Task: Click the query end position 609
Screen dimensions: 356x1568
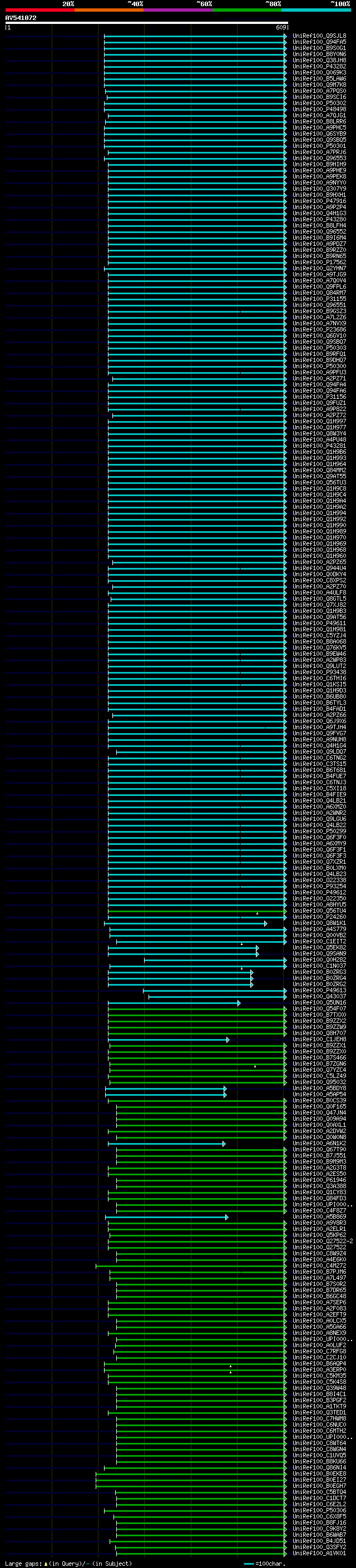Action: click(280, 27)
